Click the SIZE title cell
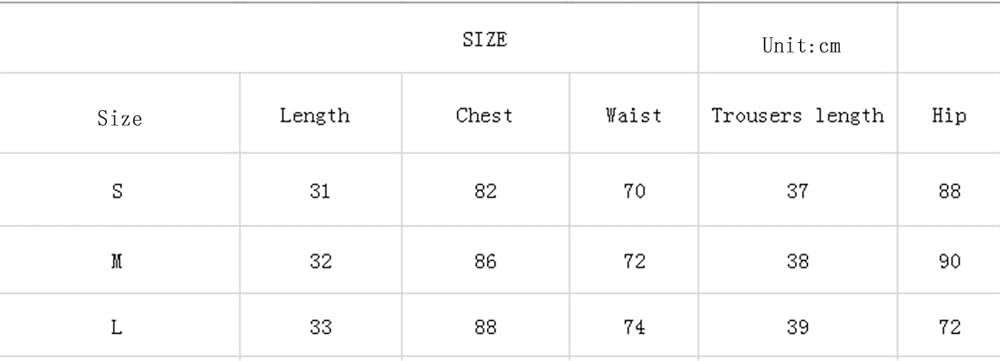 (x=485, y=40)
